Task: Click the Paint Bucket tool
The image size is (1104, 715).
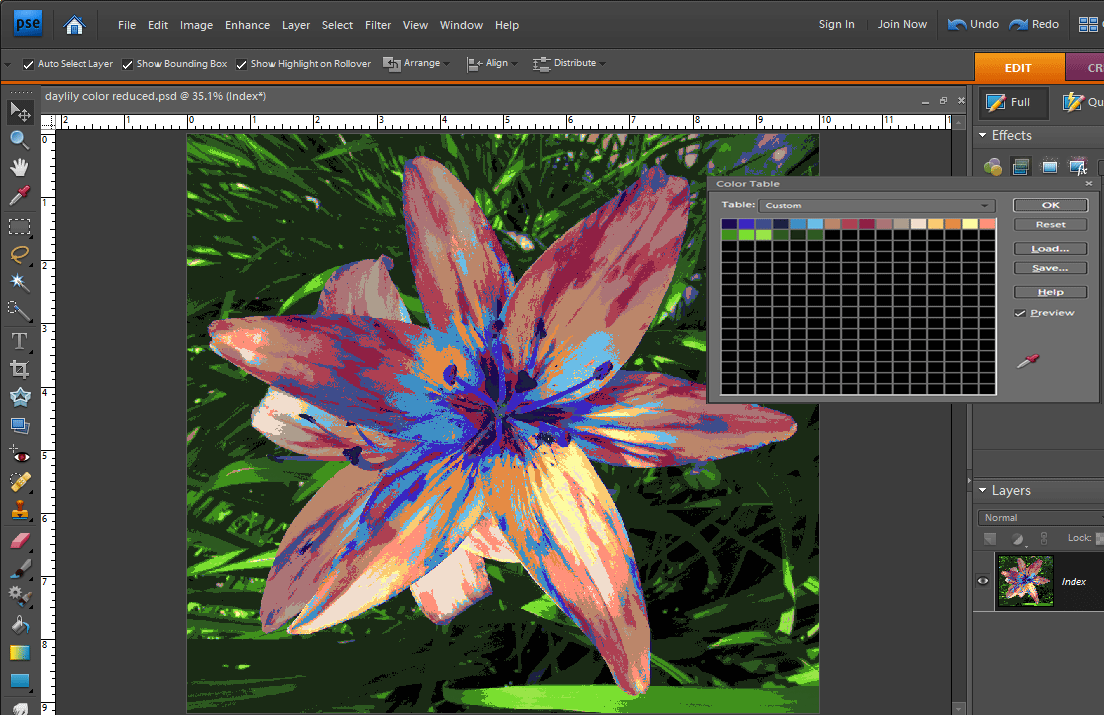Action: pos(19,625)
